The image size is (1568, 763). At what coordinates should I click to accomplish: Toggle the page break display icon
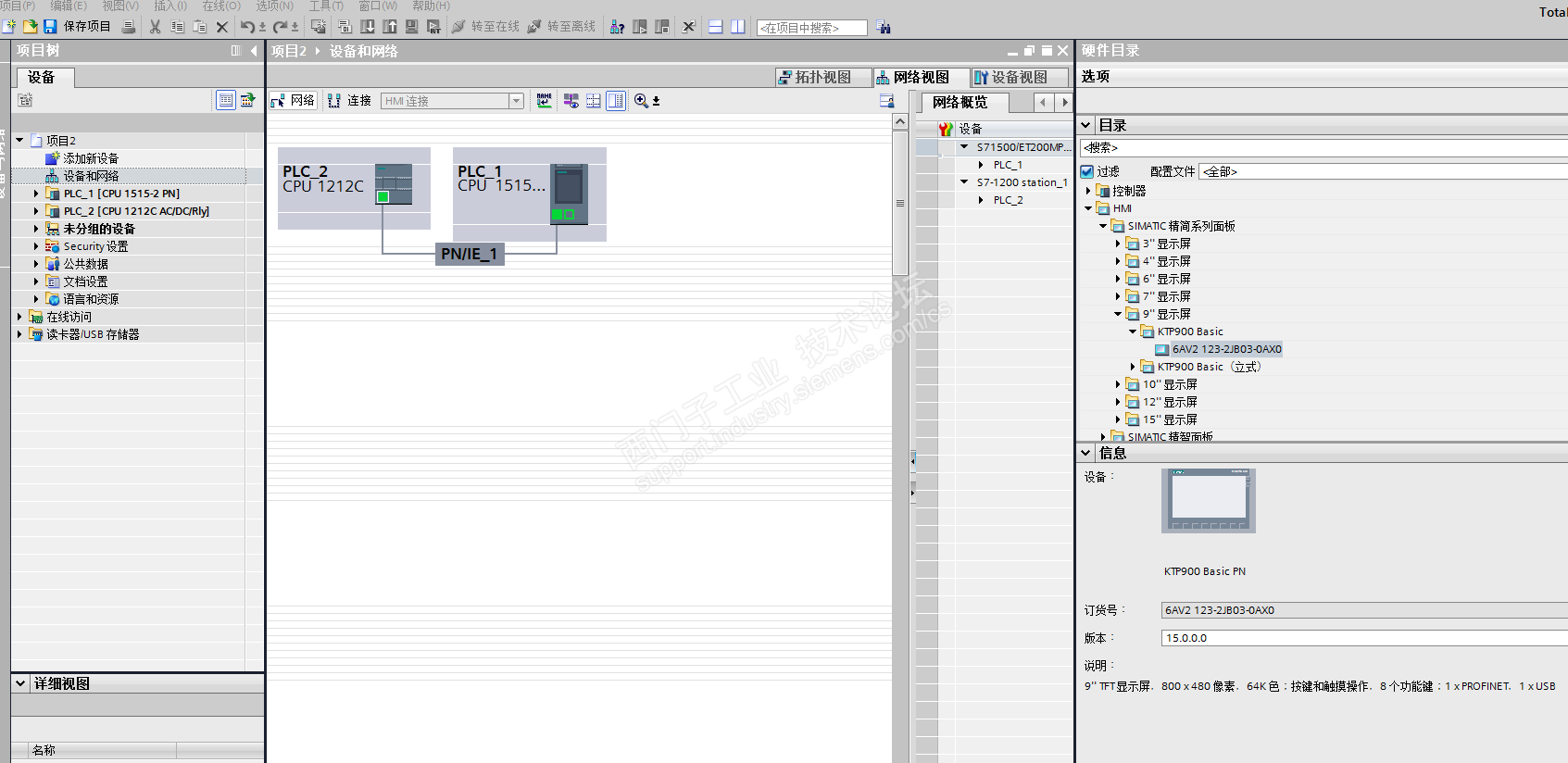[594, 101]
